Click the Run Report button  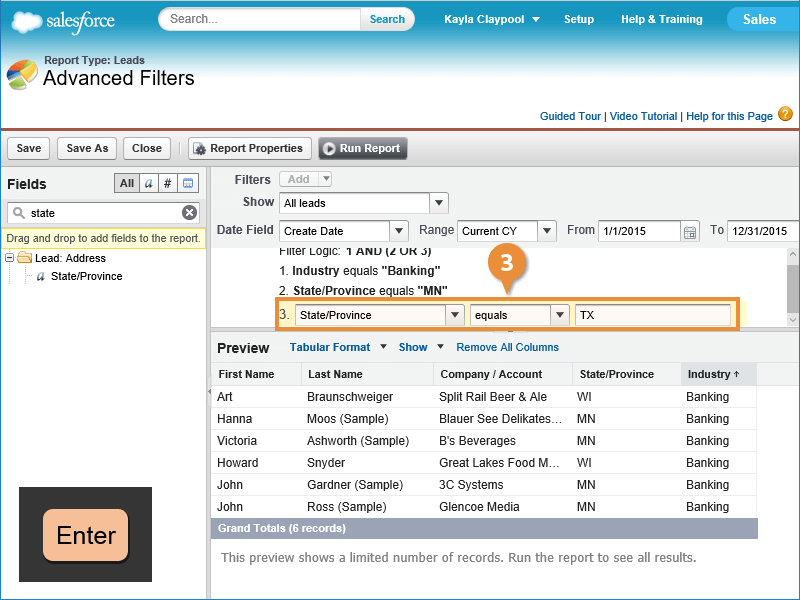coord(362,148)
